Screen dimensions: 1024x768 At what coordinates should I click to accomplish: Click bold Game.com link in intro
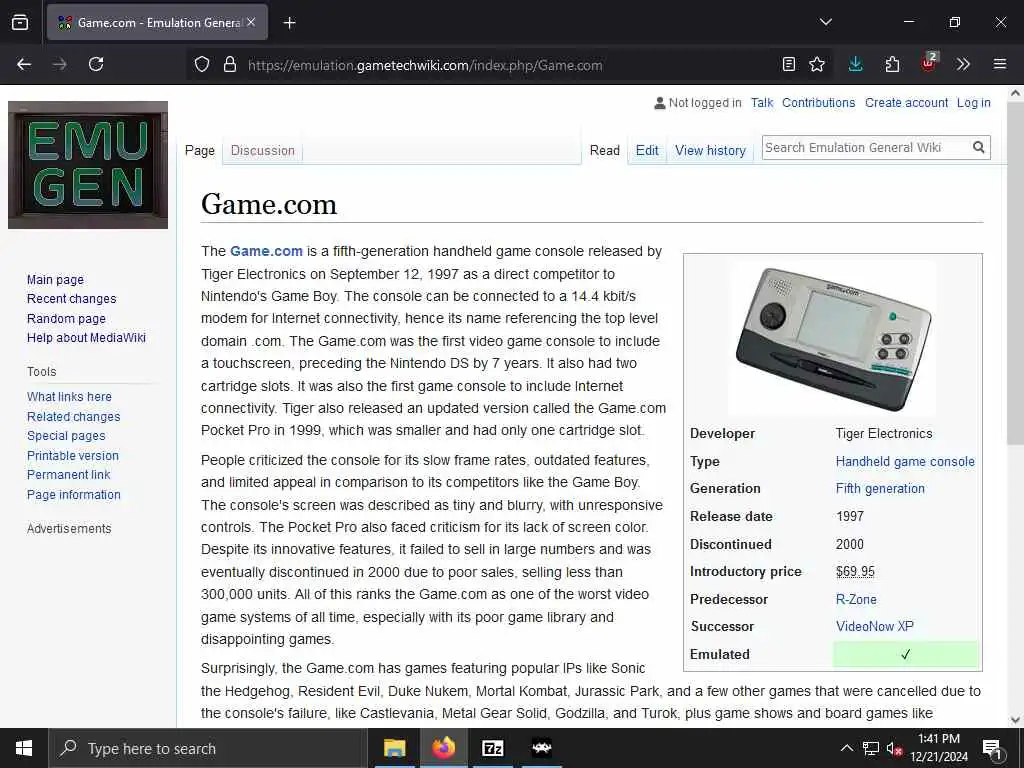pos(266,251)
